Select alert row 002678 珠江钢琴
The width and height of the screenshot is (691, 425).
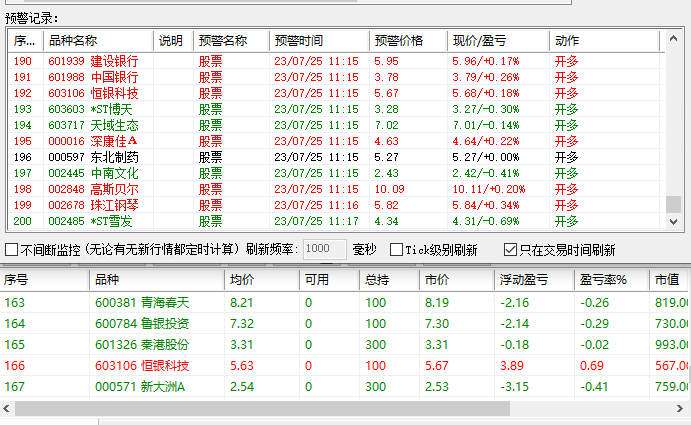click(x=336, y=205)
